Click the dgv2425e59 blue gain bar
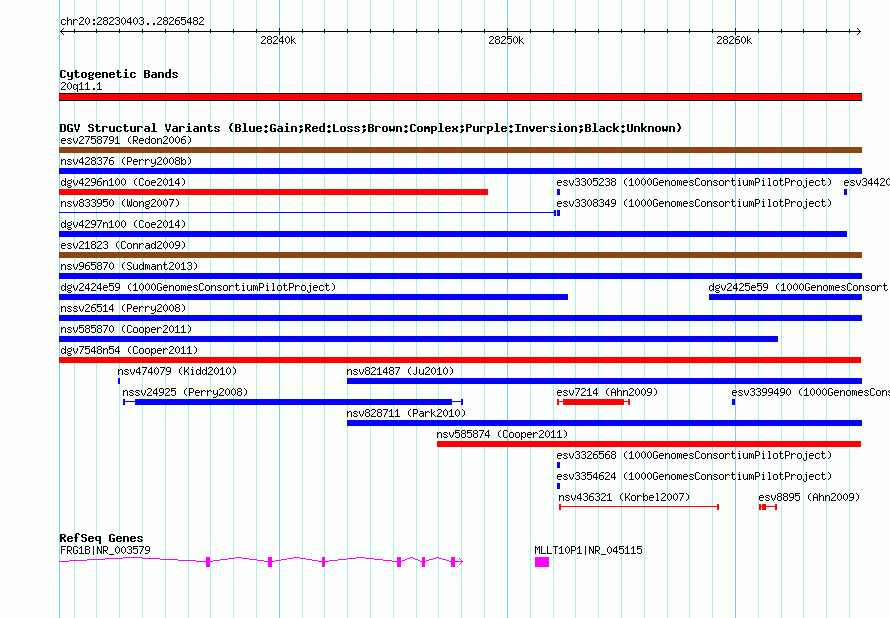 (786, 297)
